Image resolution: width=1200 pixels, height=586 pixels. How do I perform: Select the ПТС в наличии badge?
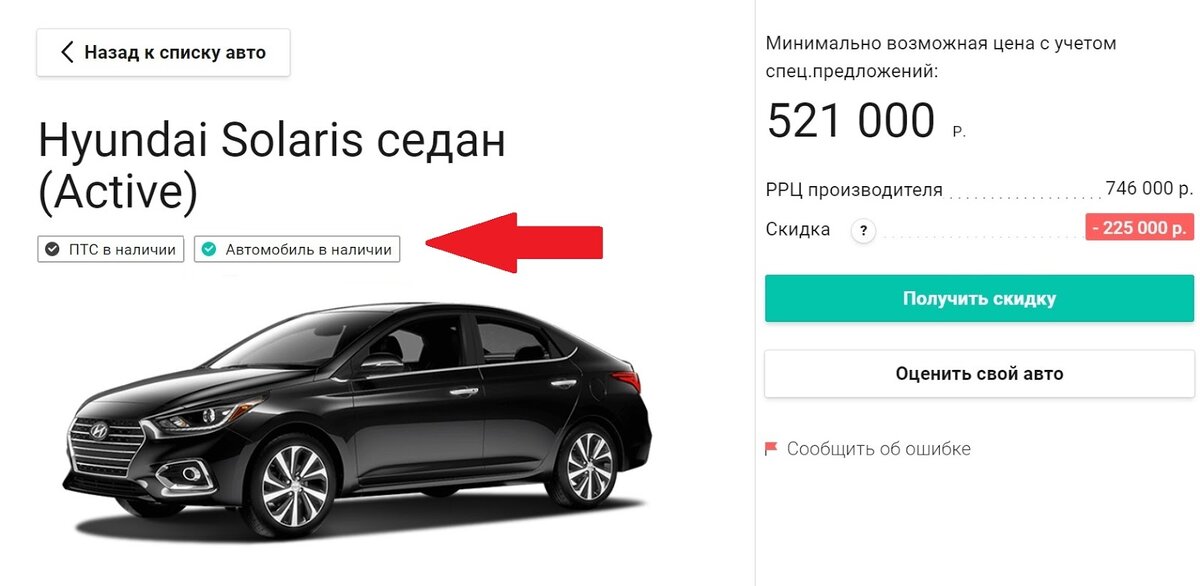(x=111, y=250)
